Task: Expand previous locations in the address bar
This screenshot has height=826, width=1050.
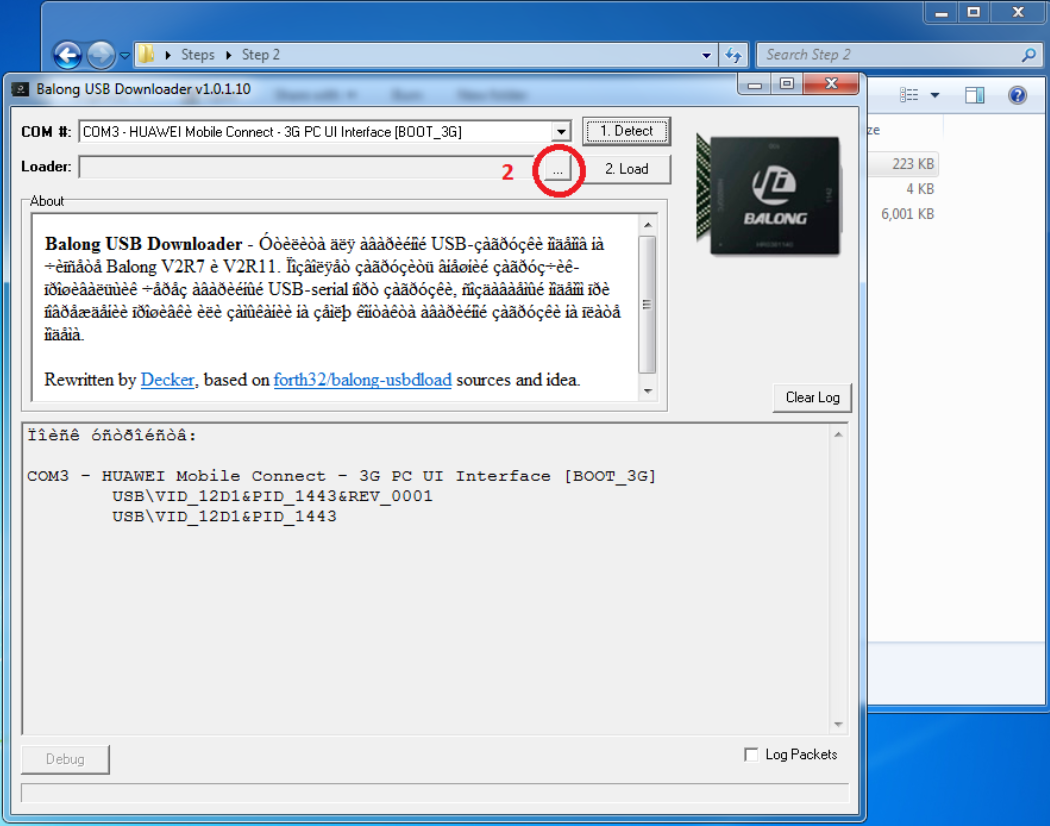Action: click(704, 55)
